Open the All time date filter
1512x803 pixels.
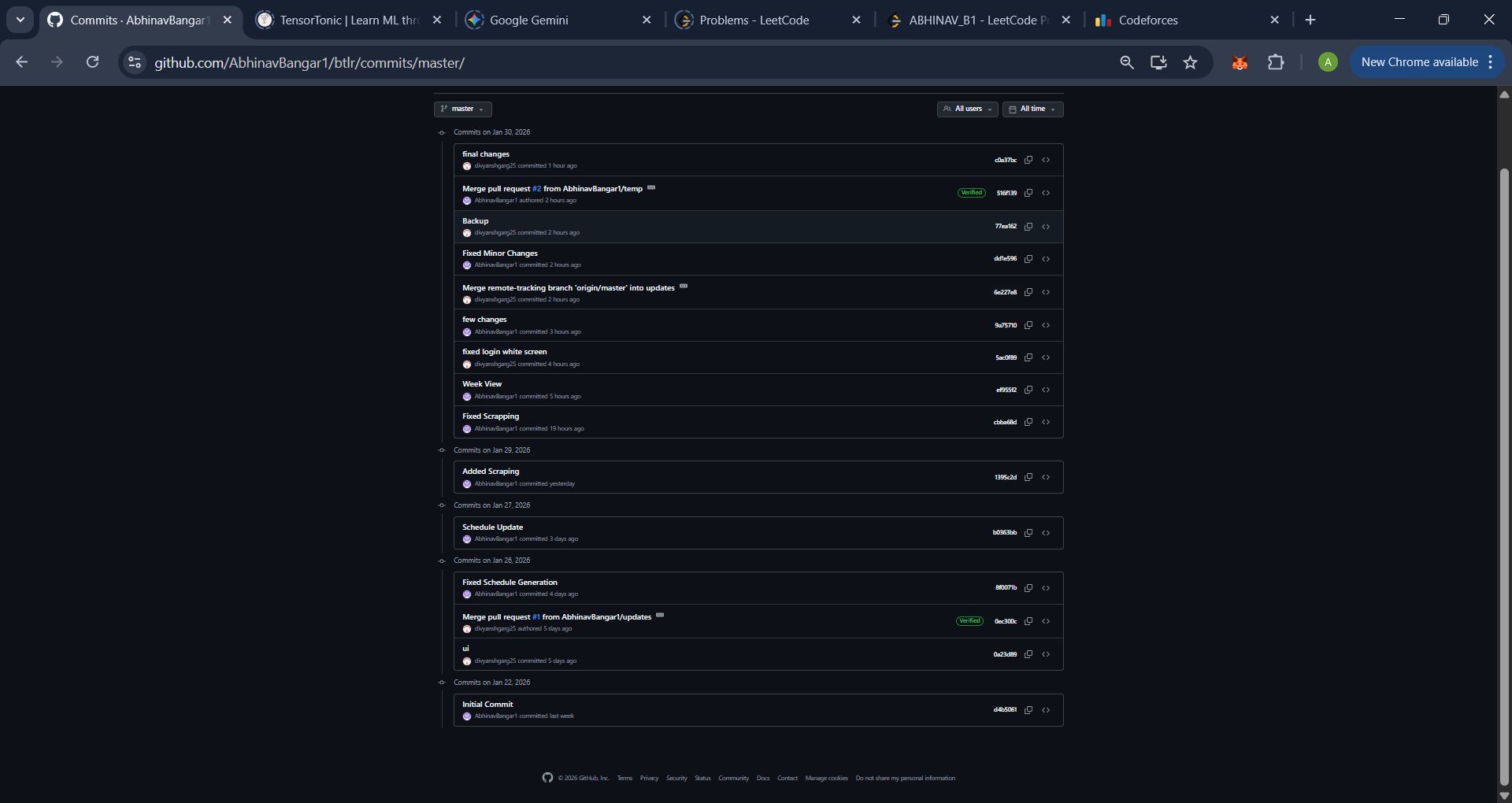(x=1033, y=109)
